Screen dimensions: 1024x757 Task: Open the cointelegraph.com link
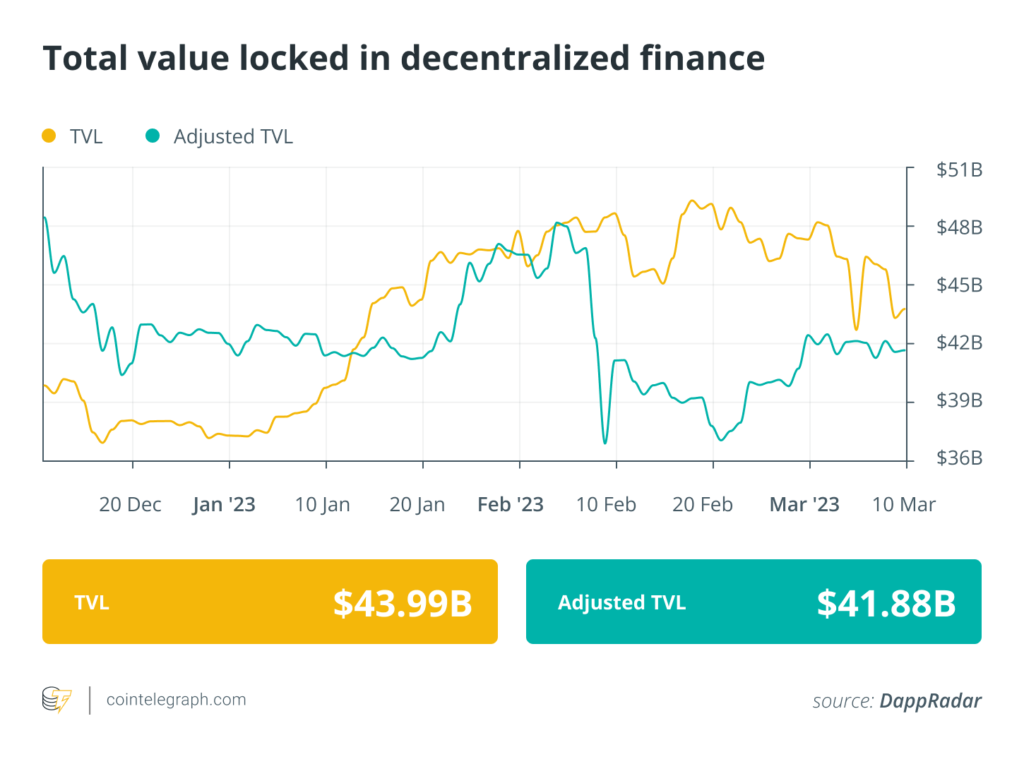(176, 700)
